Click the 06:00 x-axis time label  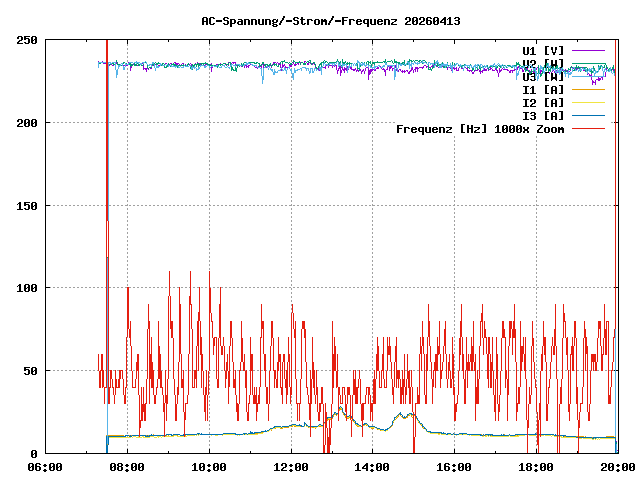tap(45, 466)
